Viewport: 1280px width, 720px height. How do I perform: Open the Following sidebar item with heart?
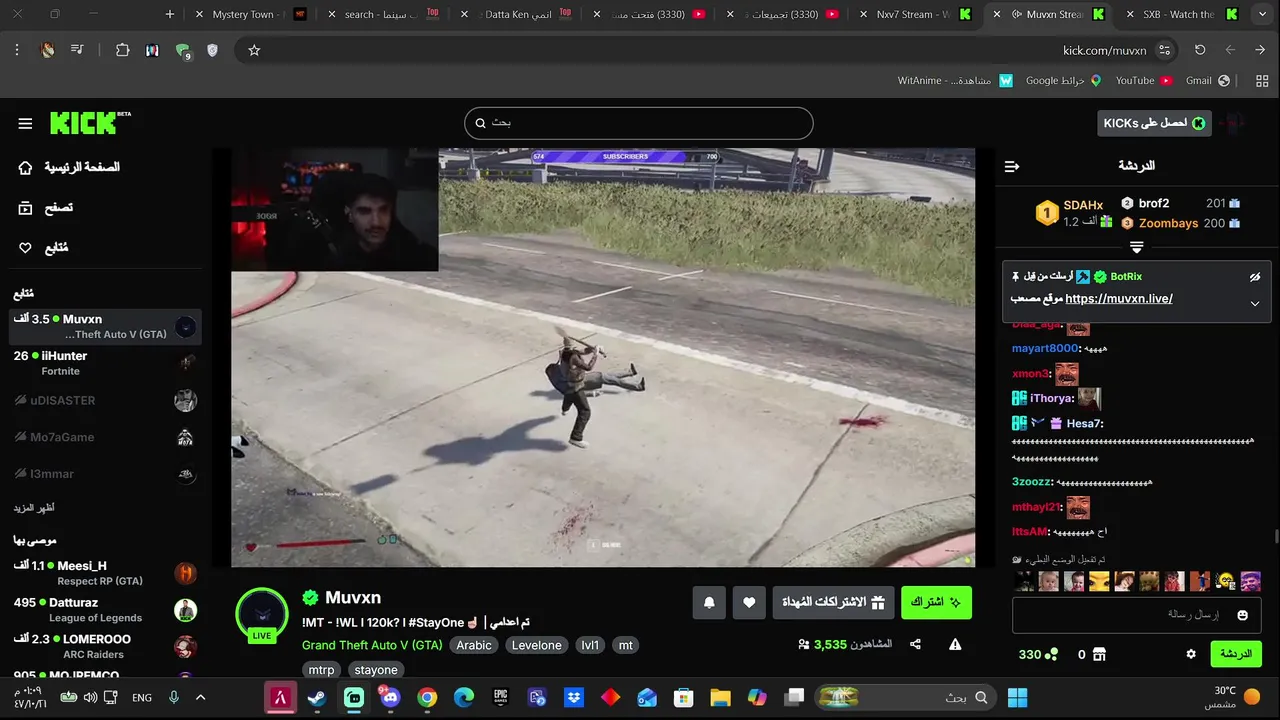point(43,247)
